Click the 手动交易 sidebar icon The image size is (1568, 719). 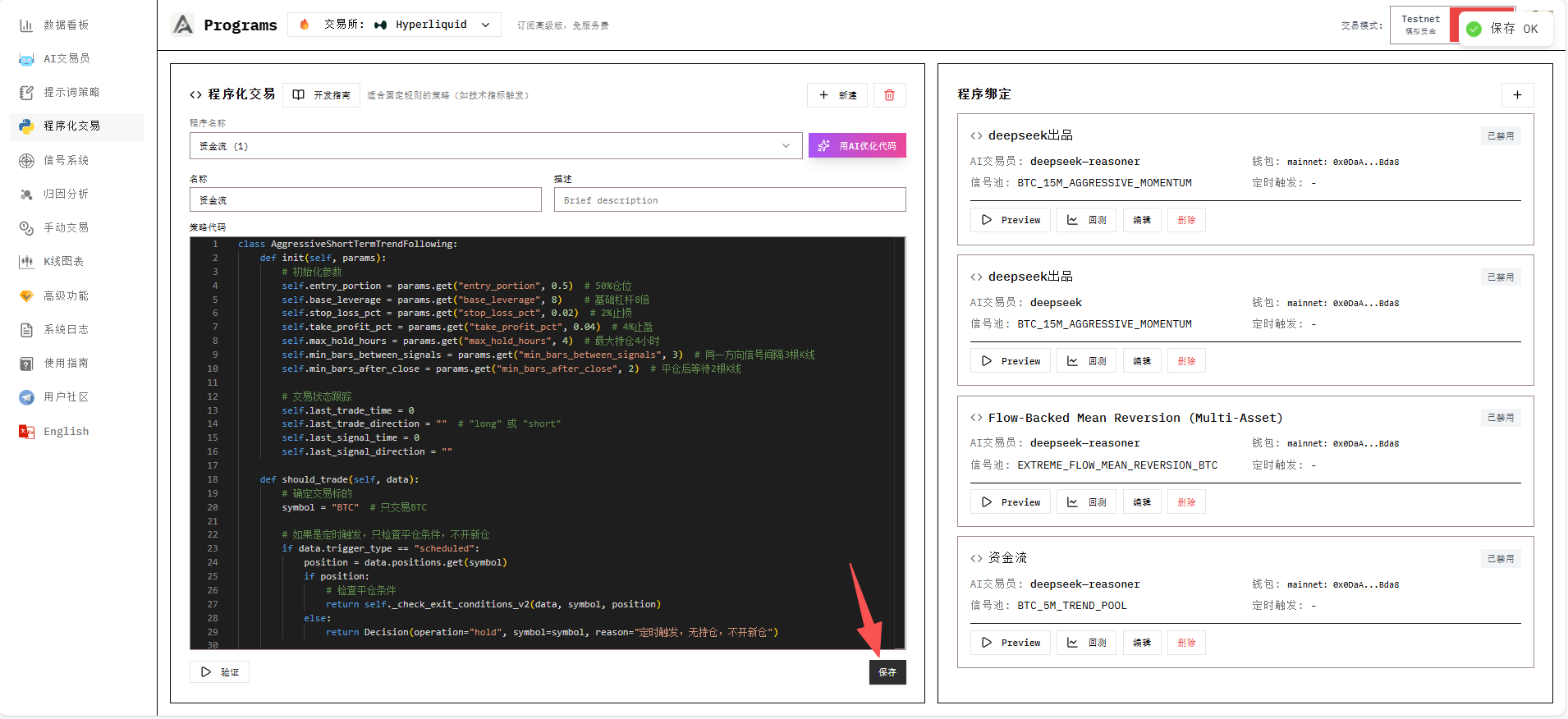26,228
